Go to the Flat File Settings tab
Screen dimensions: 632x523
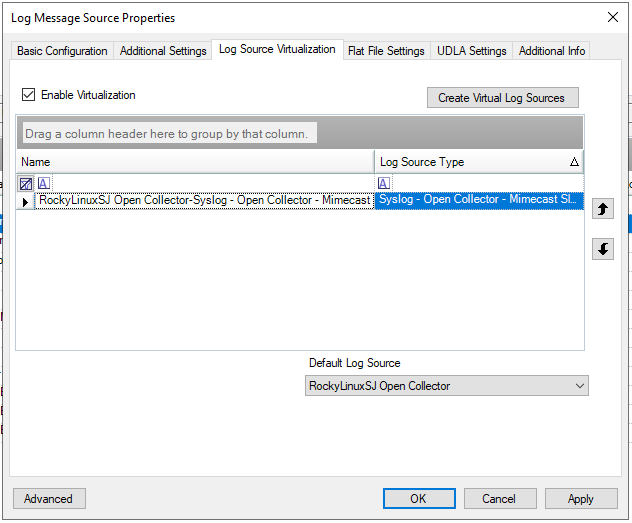(x=386, y=51)
